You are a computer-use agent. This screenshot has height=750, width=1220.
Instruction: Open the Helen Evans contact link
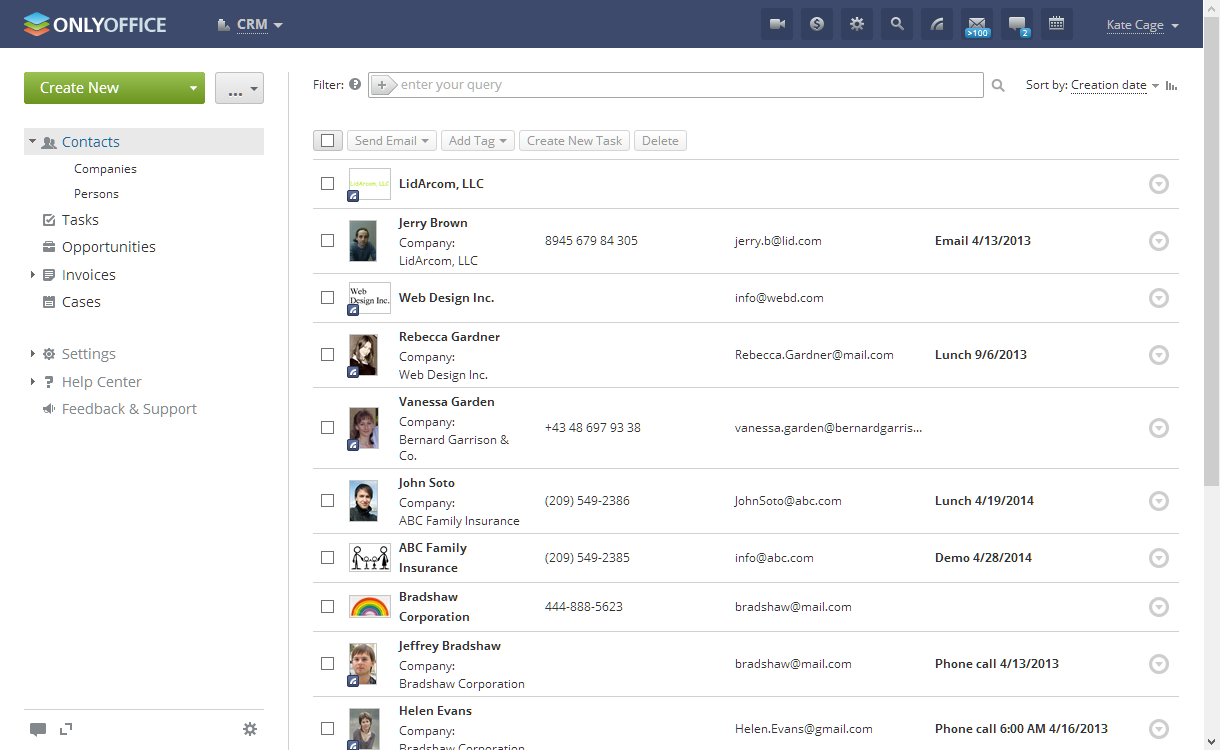pyautogui.click(x=435, y=711)
